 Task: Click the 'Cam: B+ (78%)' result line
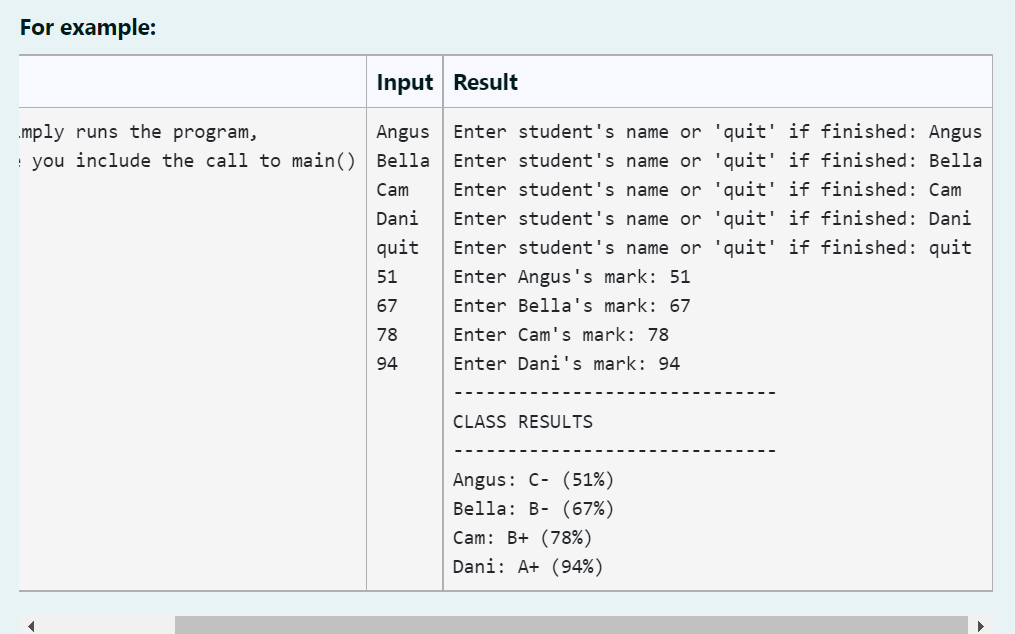[523, 538]
